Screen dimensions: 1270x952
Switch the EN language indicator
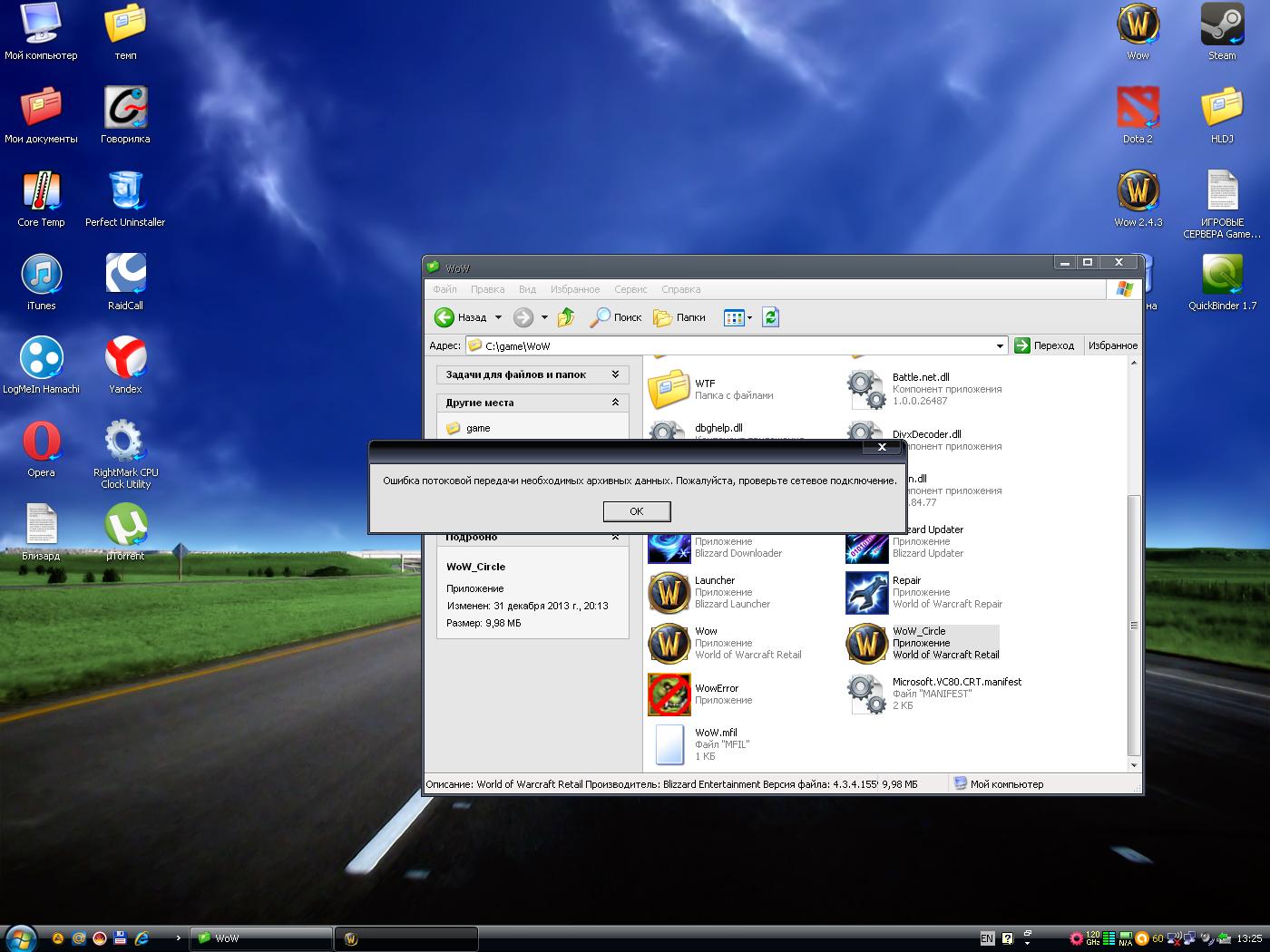987,938
